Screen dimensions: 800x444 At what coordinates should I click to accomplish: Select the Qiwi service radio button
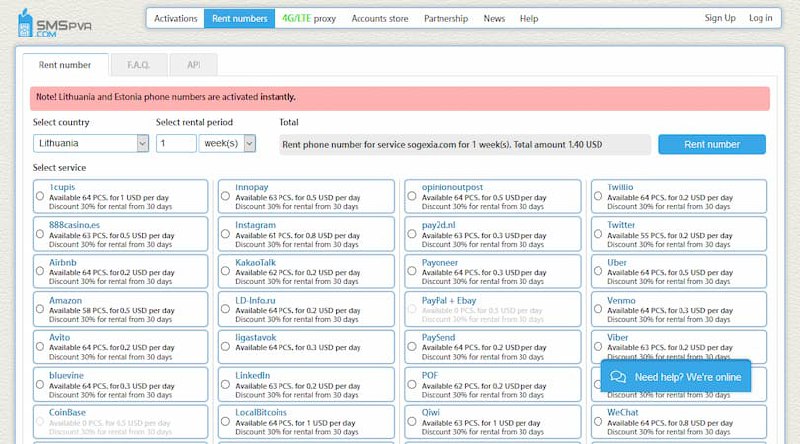[x=412, y=422]
